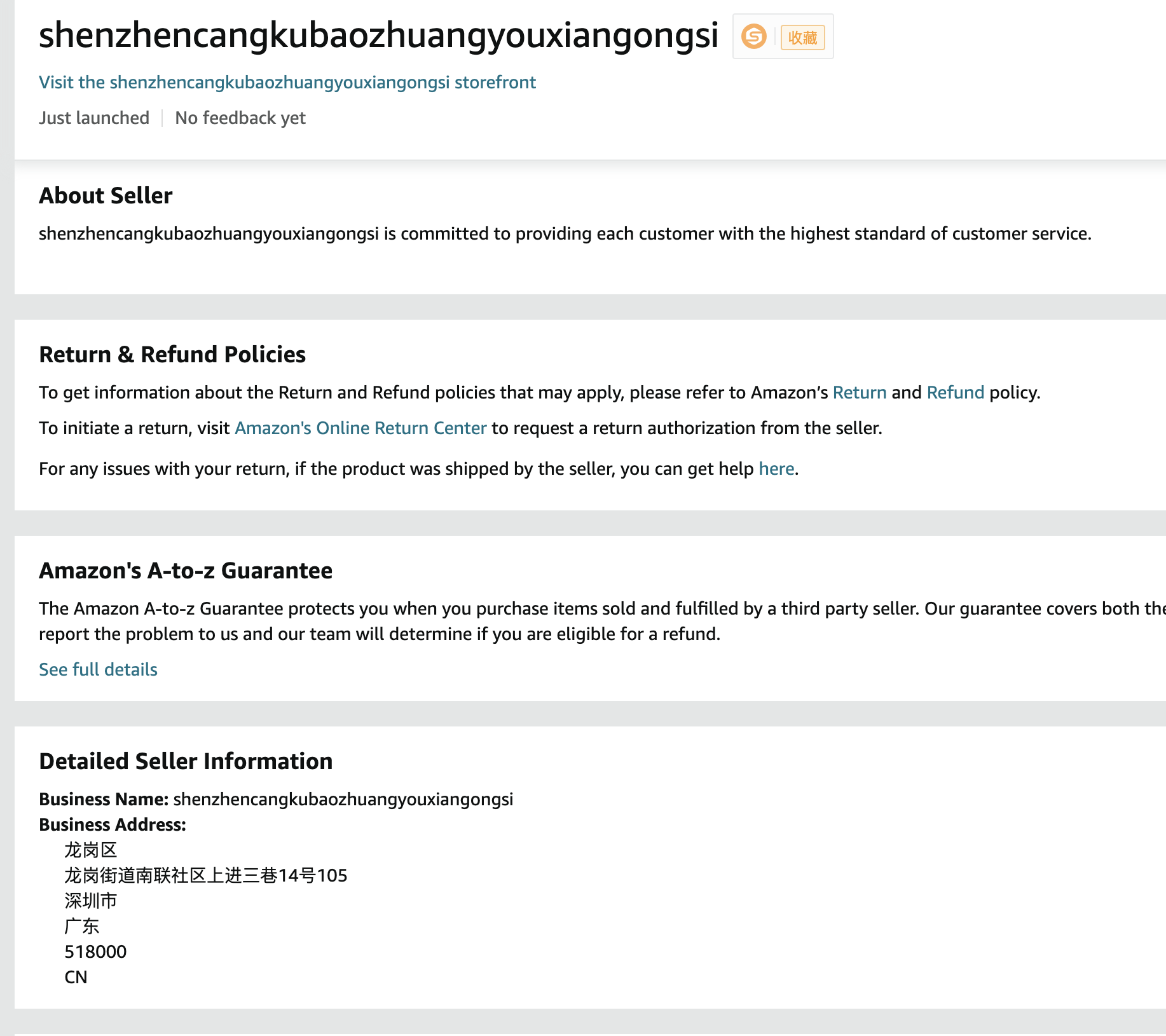The height and width of the screenshot is (1036, 1166).
Task: Select the 'About Seller' heading
Action: pyautogui.click(x=106, y=196)
